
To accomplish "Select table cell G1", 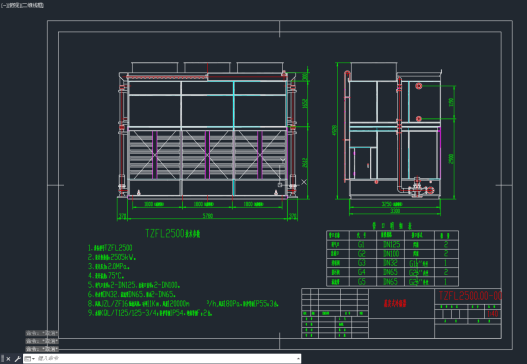I will [x=361, y=244].
